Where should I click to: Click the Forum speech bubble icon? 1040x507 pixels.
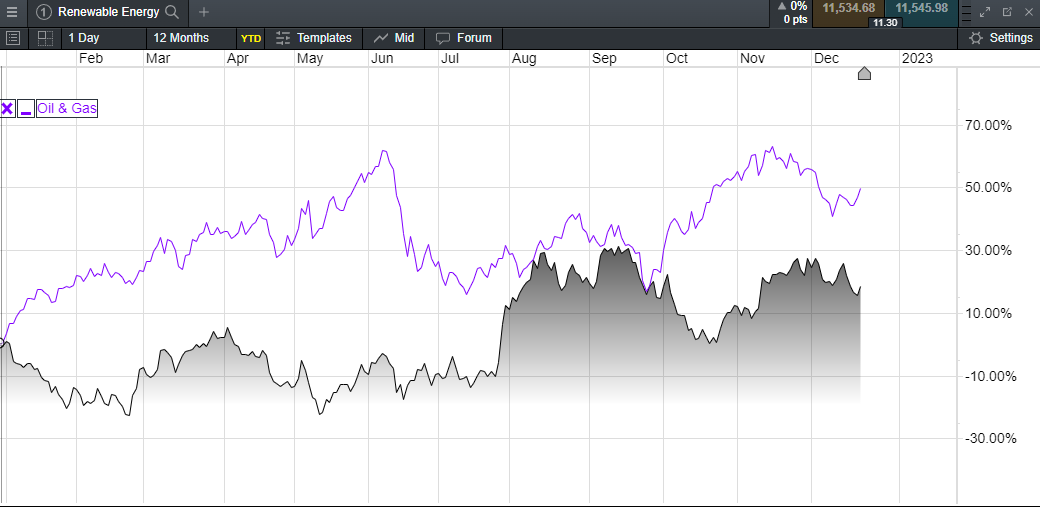click(x=443, y=38)
